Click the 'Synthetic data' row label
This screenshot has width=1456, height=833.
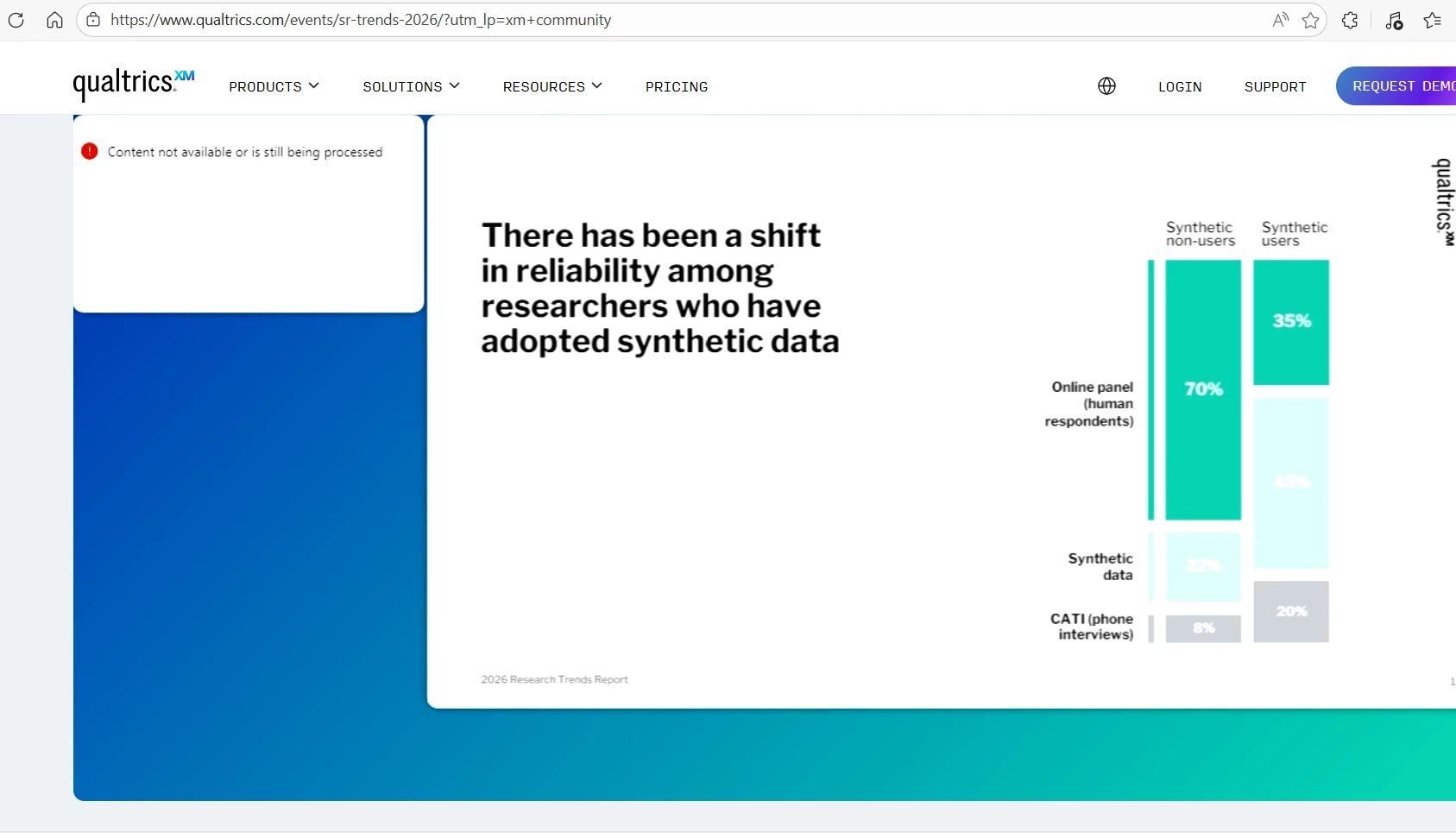click(1100, 566)
